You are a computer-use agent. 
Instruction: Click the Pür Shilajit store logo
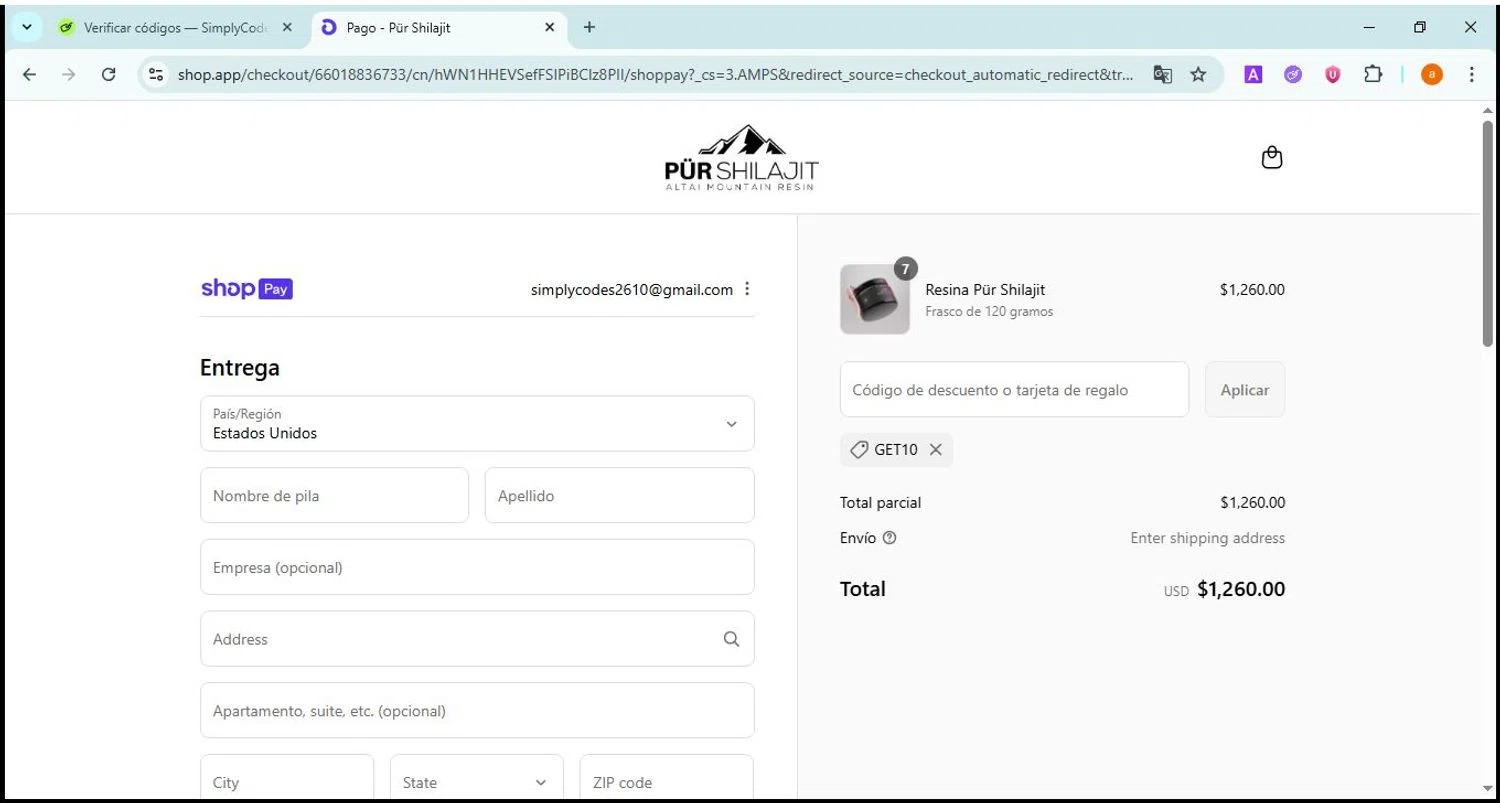click(741, 157)
